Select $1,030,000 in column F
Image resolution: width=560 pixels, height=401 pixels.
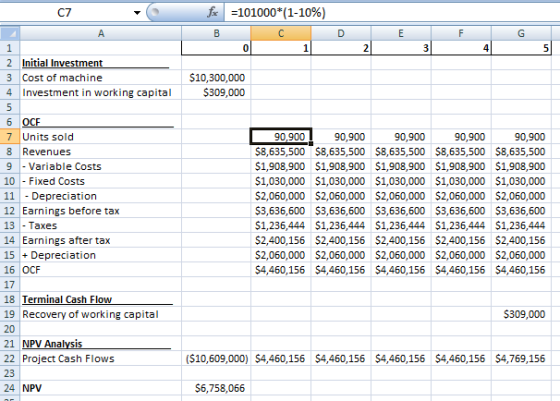(x=461, y=181)
